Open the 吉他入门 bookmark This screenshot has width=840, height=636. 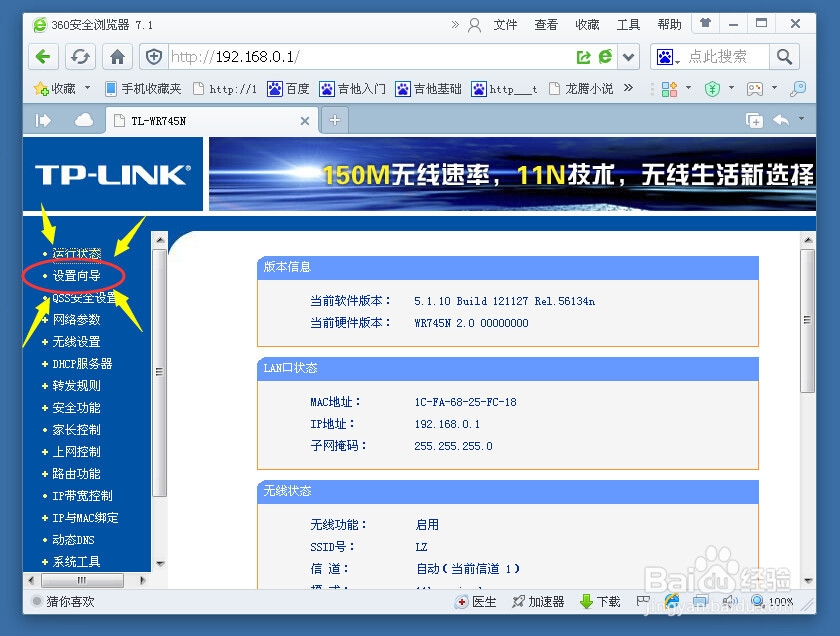coord(352,88)
